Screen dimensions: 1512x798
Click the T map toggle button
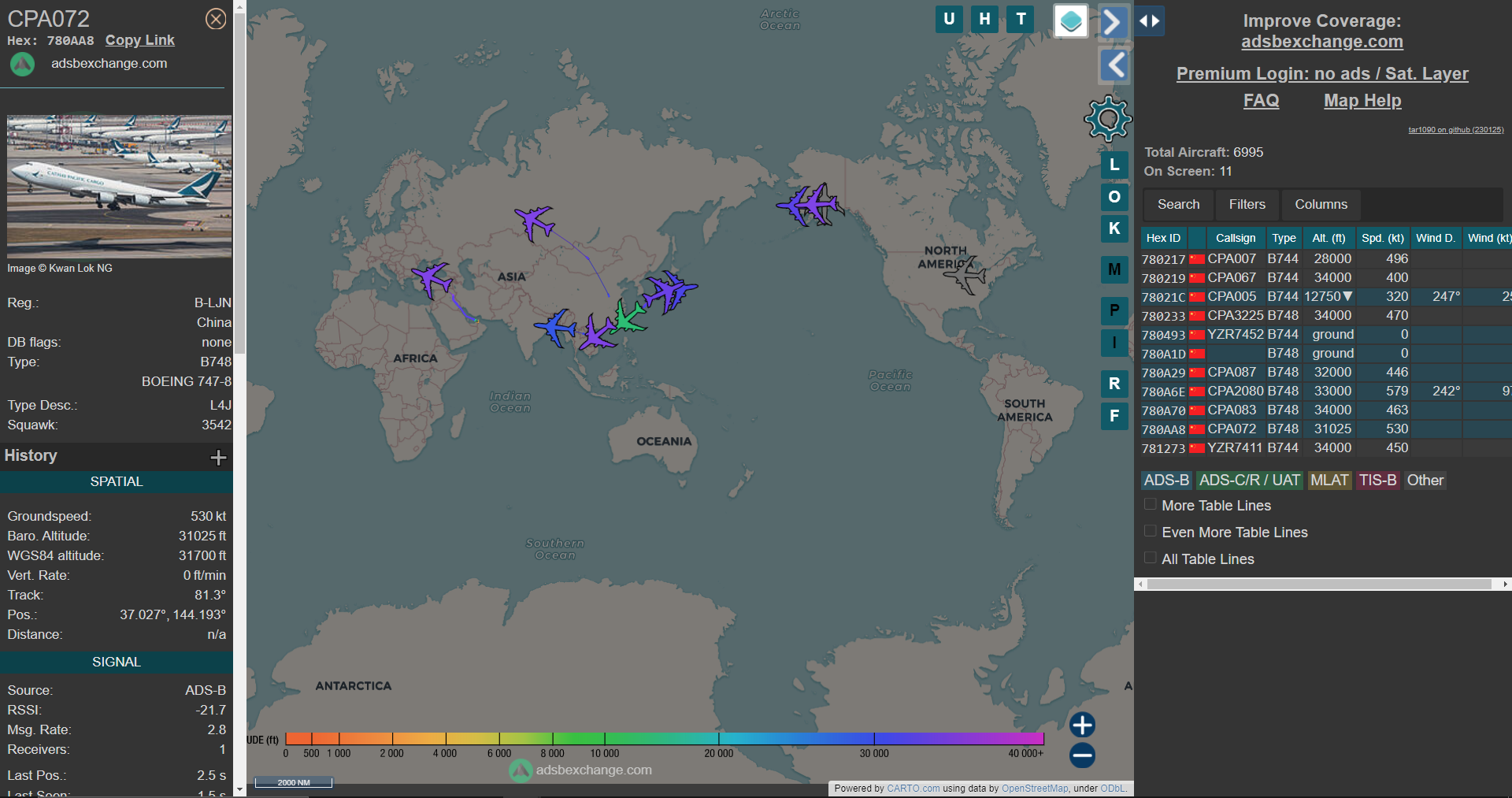(x=1021, y=19)
